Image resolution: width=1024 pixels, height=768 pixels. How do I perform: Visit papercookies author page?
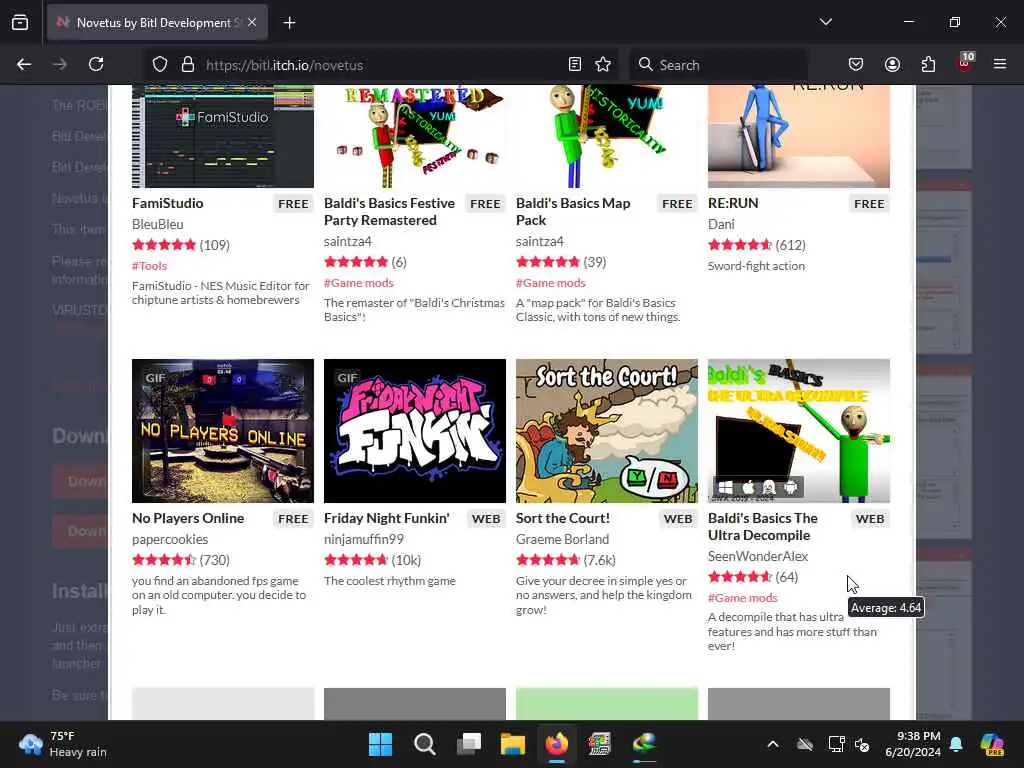click(x=170, y=539)
